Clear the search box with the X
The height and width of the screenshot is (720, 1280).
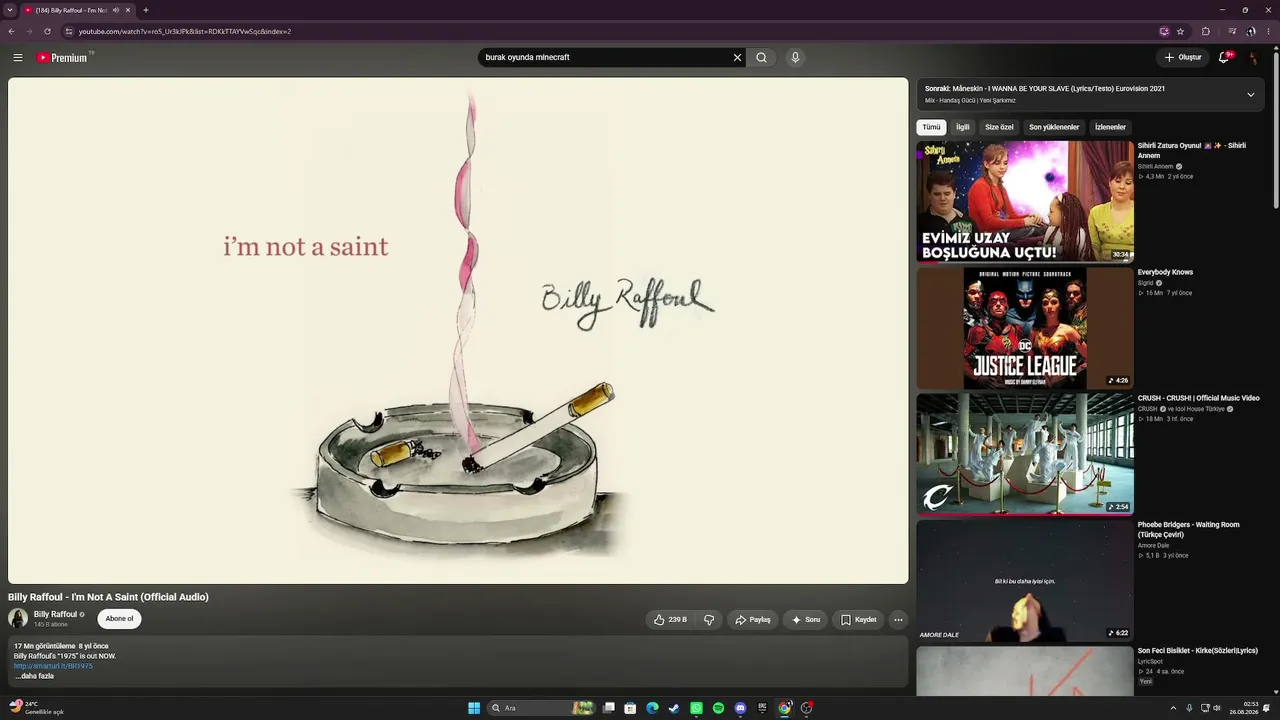[737, 58]
